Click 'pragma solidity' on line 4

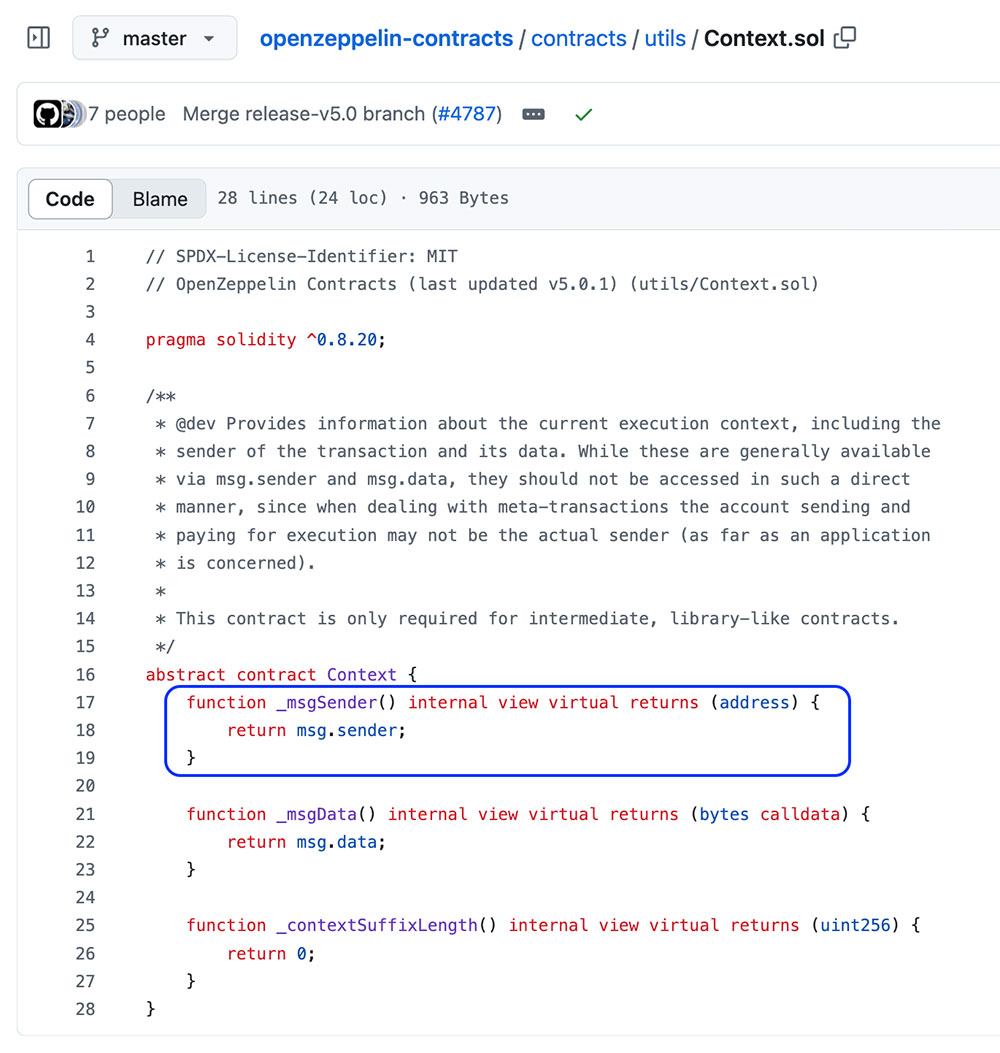pyautogui.click(x=221, y=340)
